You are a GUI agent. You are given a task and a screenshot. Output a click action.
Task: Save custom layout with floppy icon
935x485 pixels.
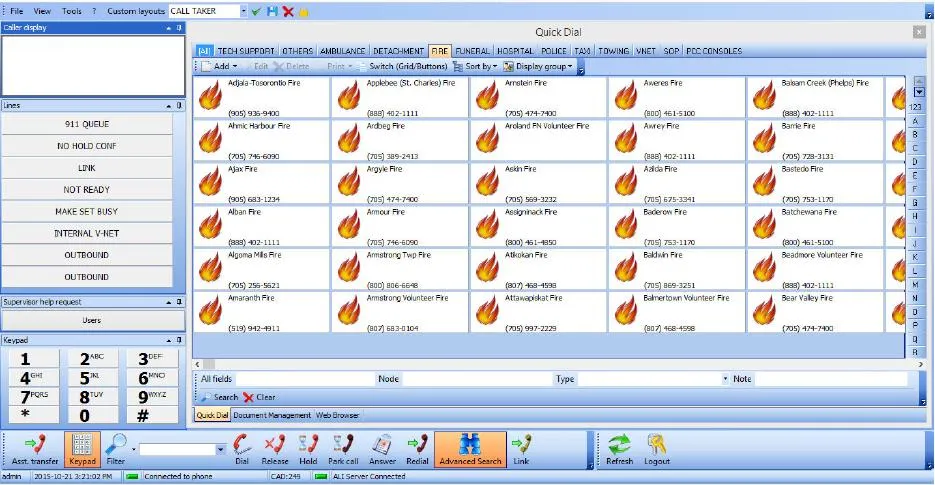tap(273, 11)
